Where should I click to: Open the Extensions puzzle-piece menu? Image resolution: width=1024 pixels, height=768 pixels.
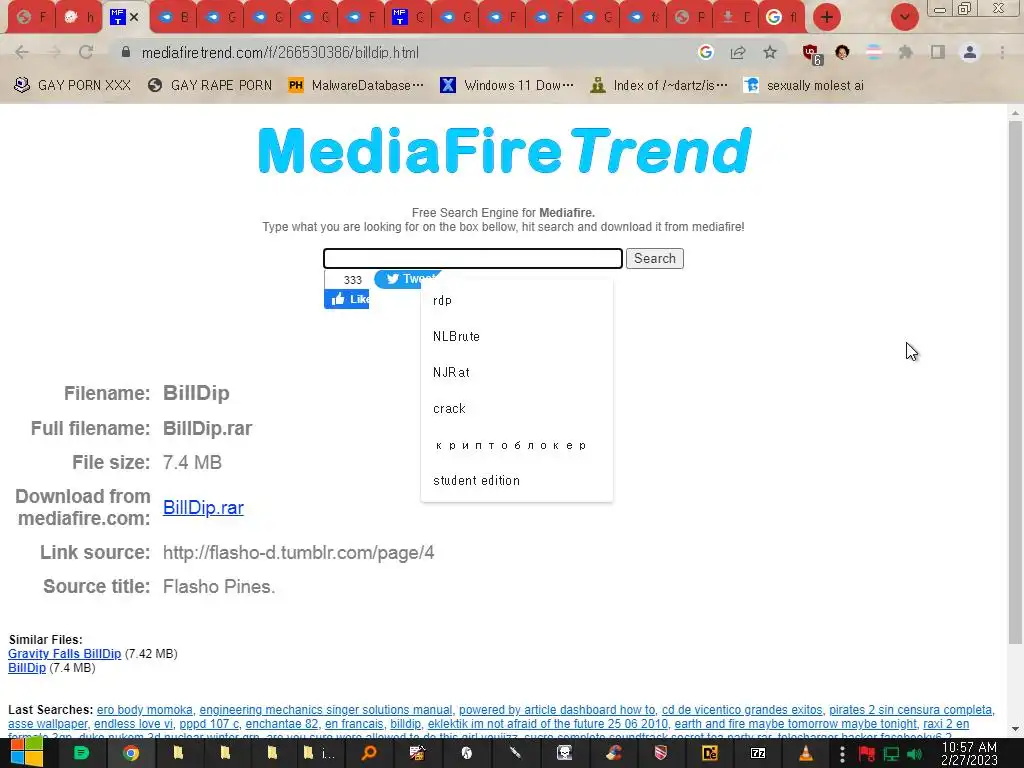point(905,52)
